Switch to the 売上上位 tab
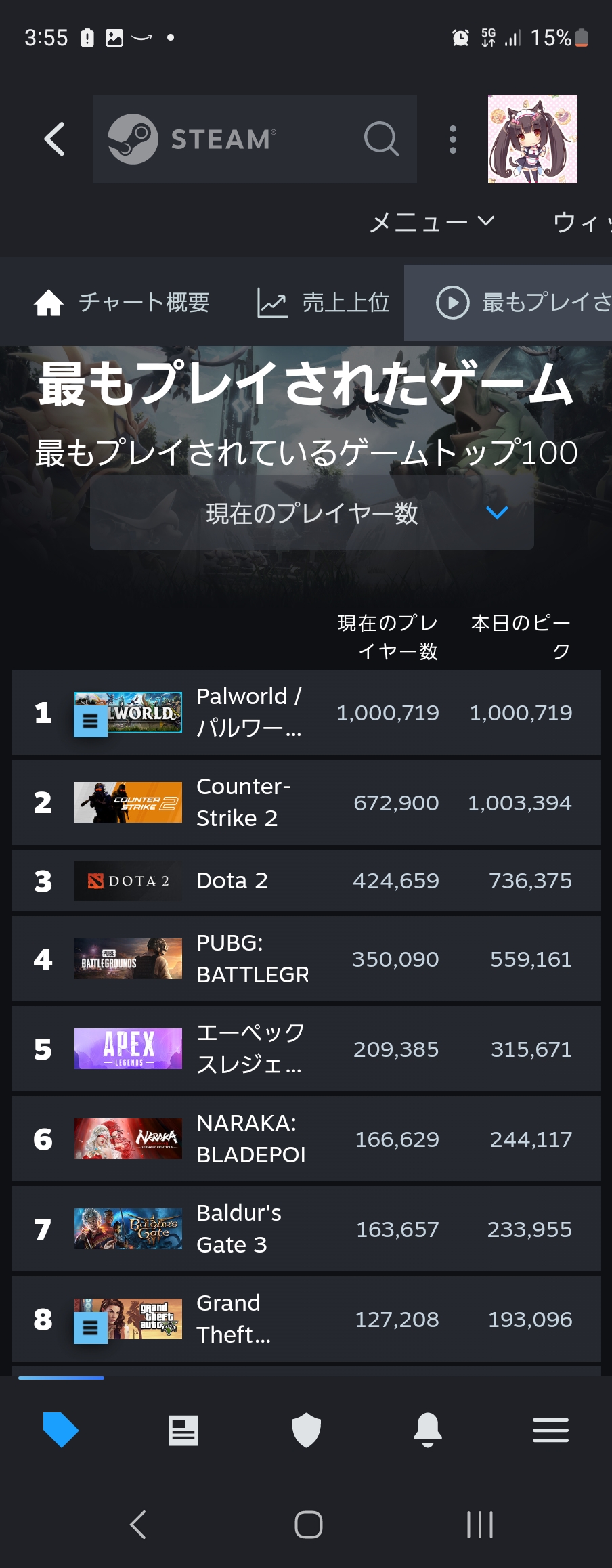 point(324,303)
